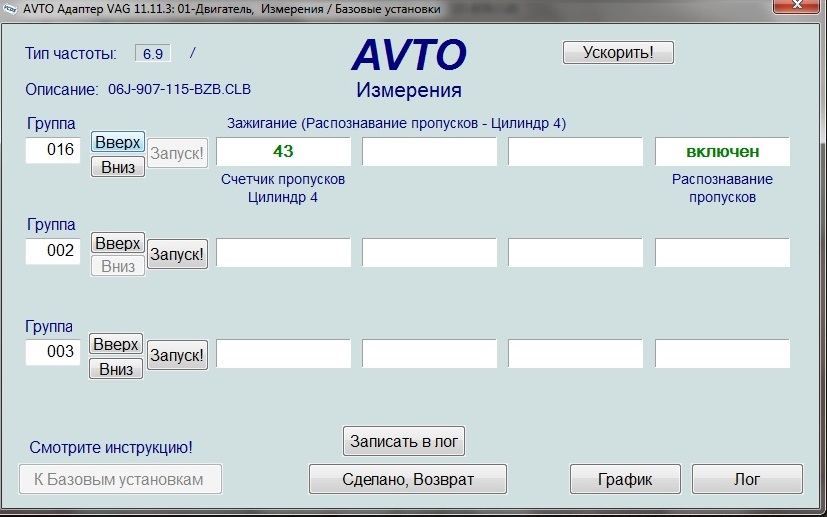Select the group 002 number field

(x=53, y=251)
